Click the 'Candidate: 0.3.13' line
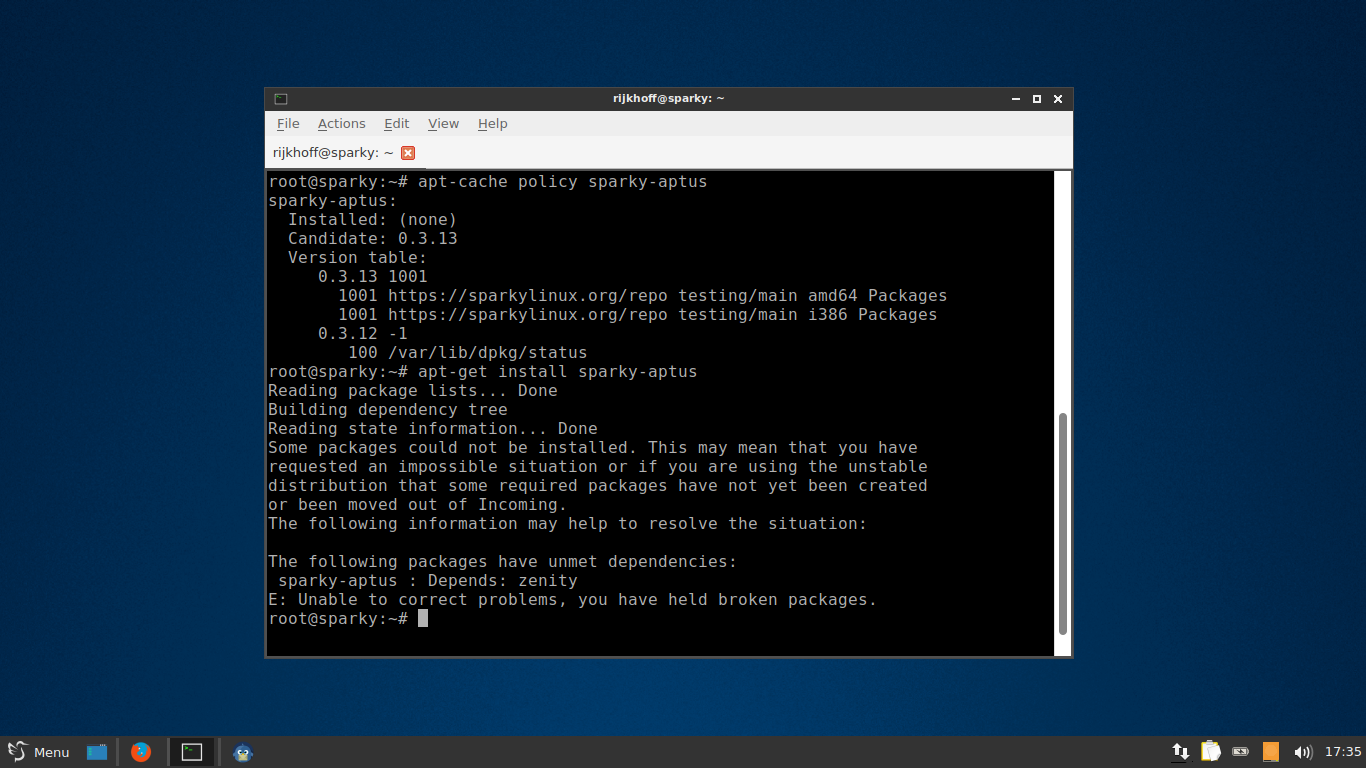 click(x=372, y=239)
